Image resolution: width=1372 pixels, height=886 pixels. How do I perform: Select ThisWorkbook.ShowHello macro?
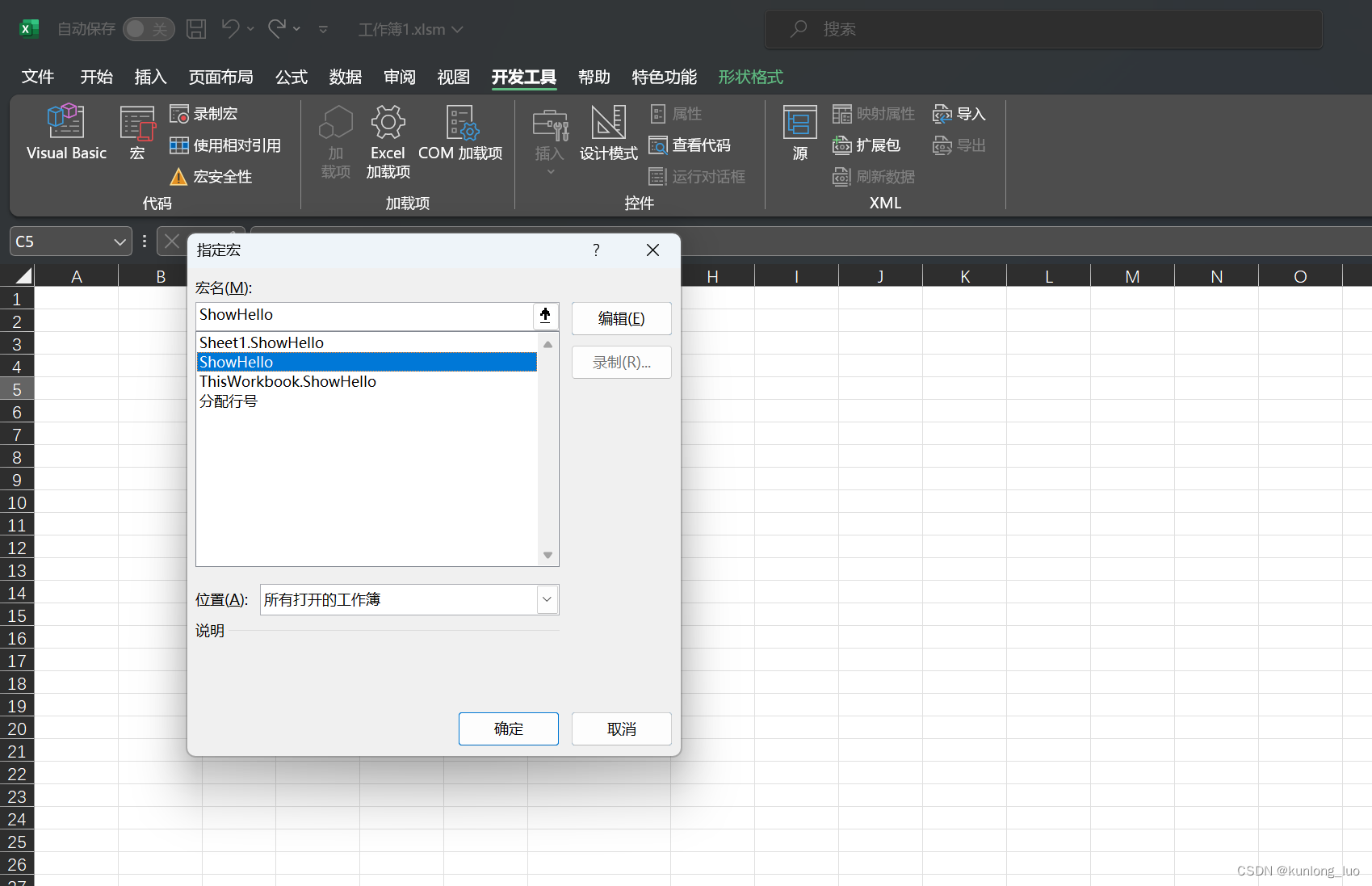[366, 381]
